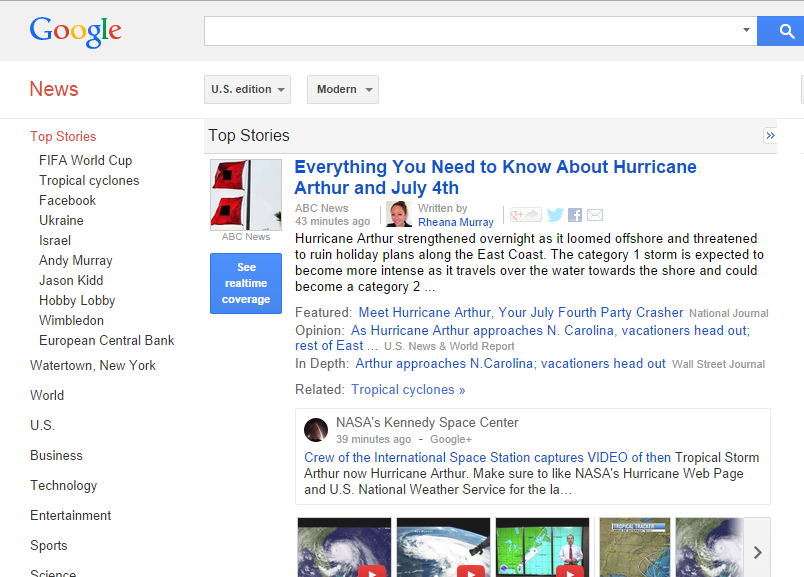
Task: Click the blue search magnifier button
Action: pos(780,31)
